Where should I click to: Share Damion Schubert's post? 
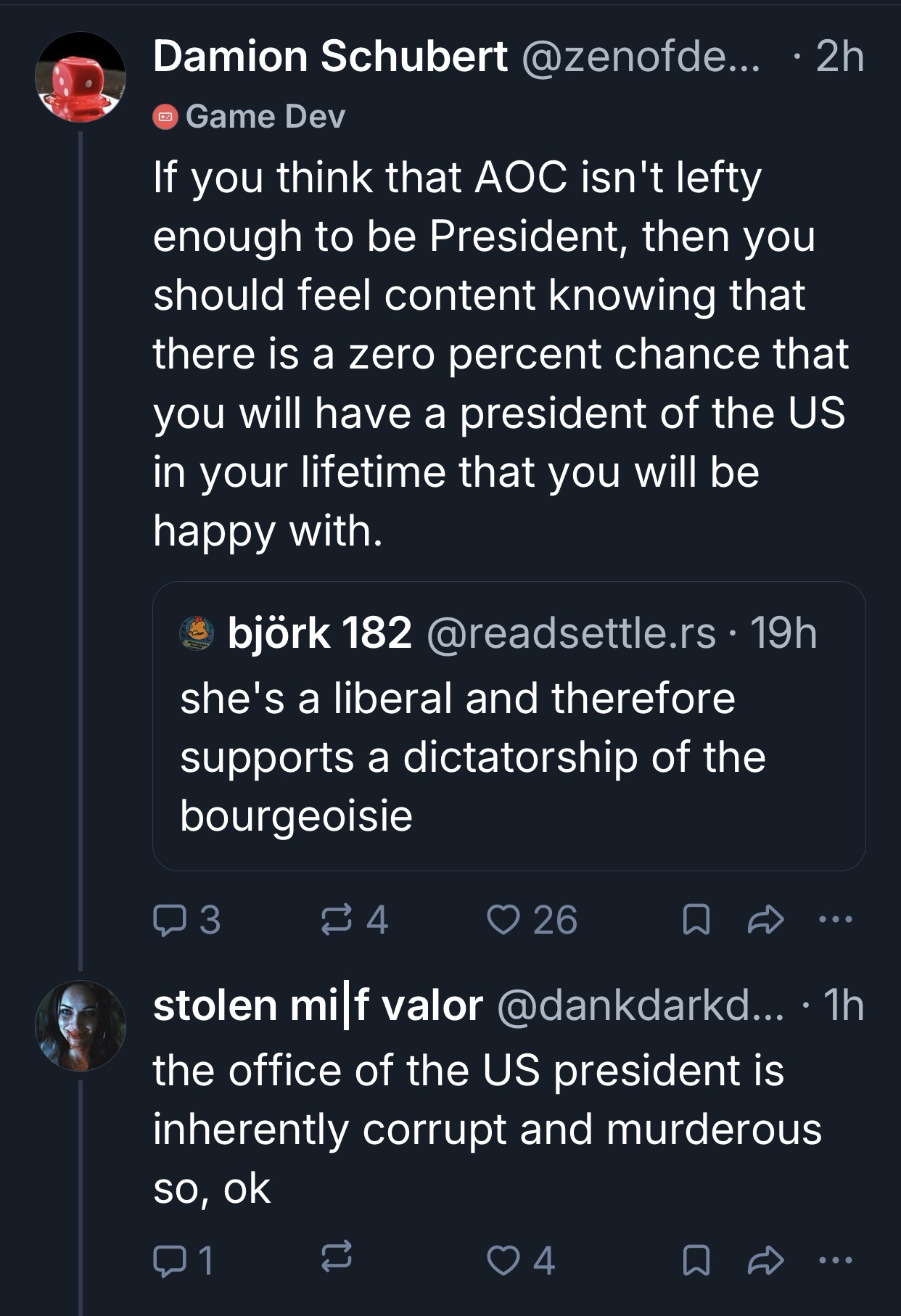point(766,920)
